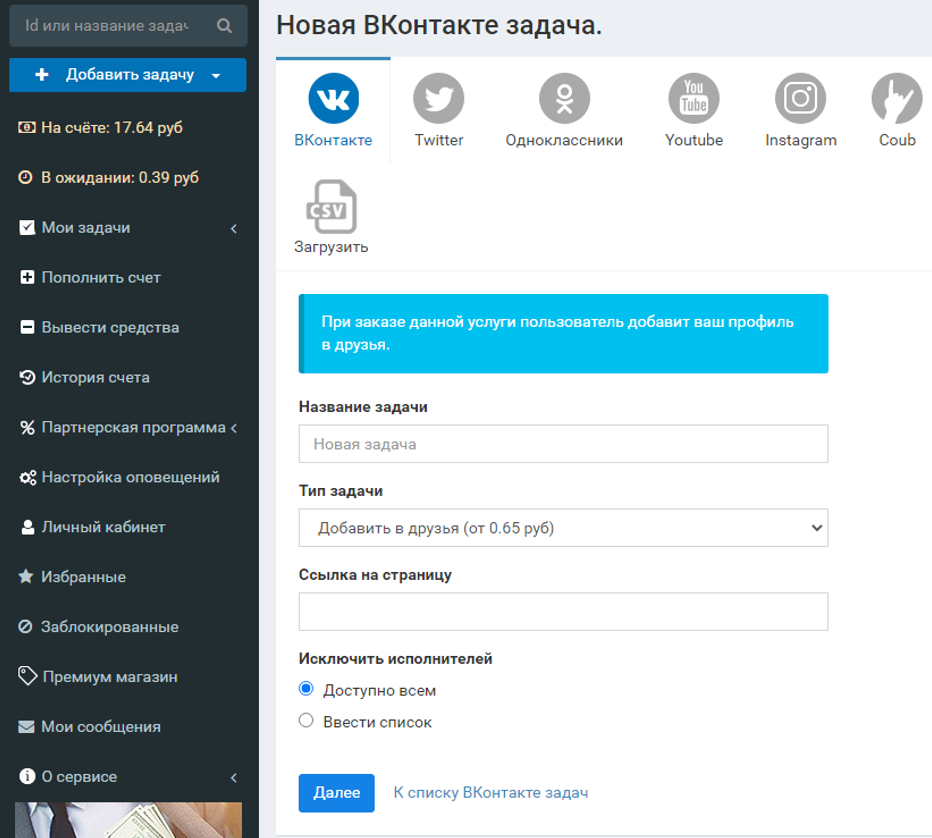Click the На счёте: 17.64 руб balance

(x=112, y=128)
